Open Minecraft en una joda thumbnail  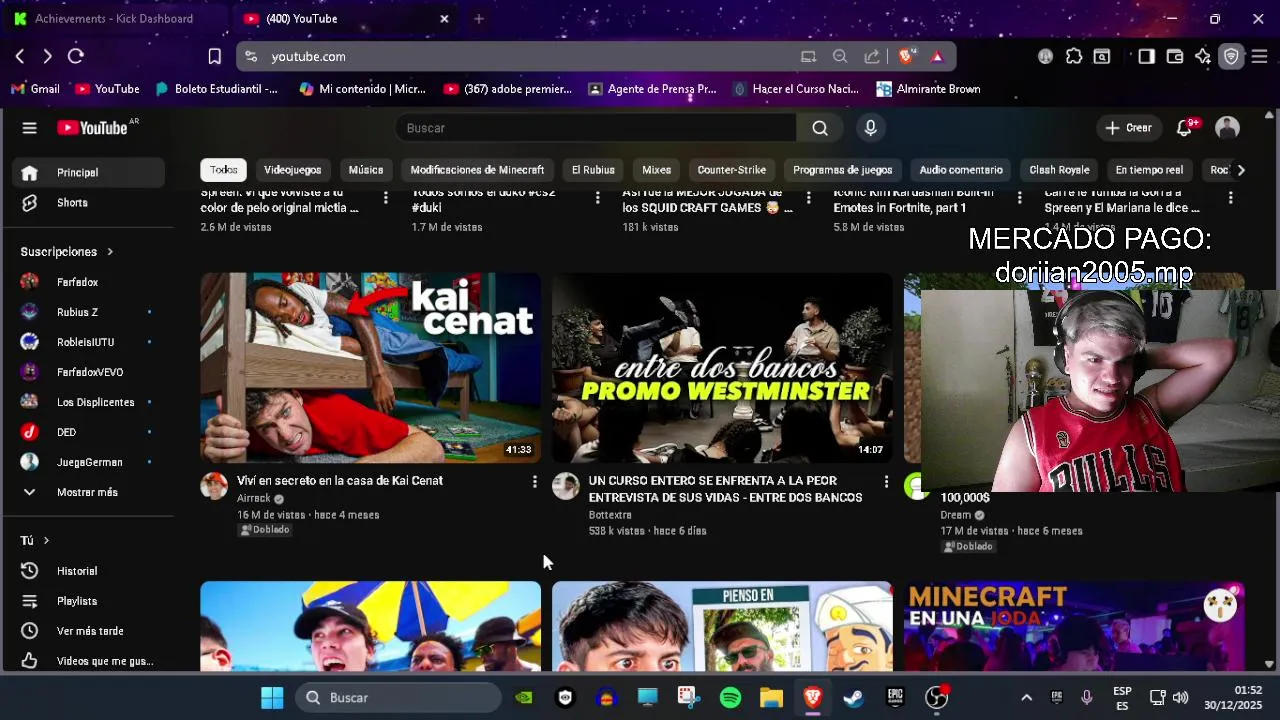[1074, 627]
